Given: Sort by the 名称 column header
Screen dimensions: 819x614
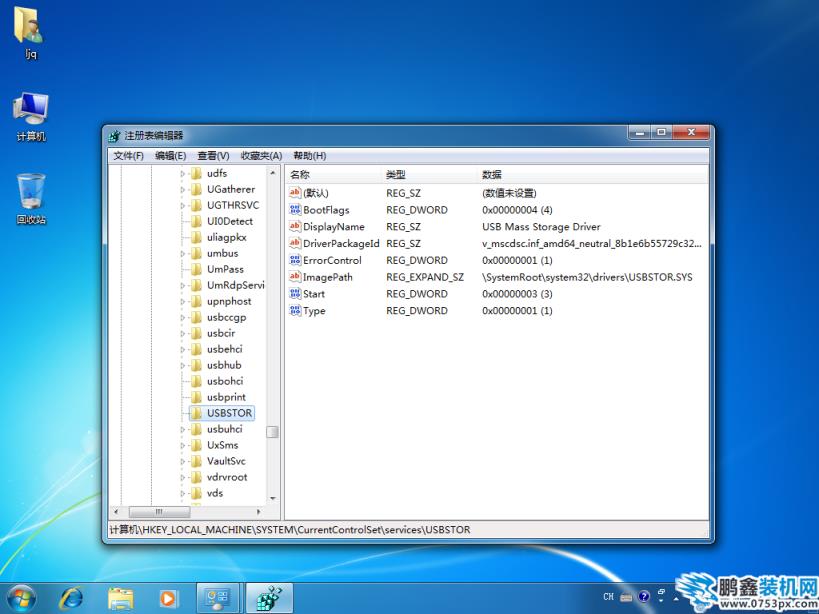Looking at the screenshot, I should coord(334,174).
